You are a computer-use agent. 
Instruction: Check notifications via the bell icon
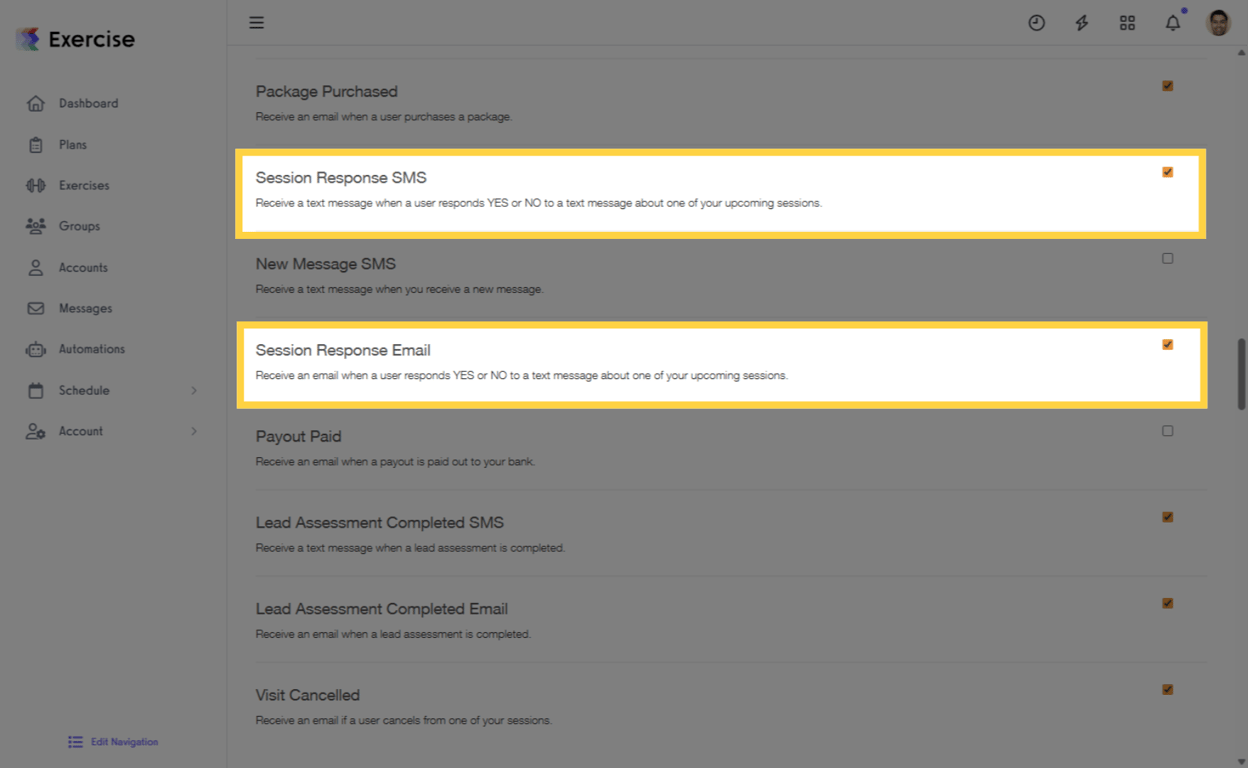[x=1172, y=22]
